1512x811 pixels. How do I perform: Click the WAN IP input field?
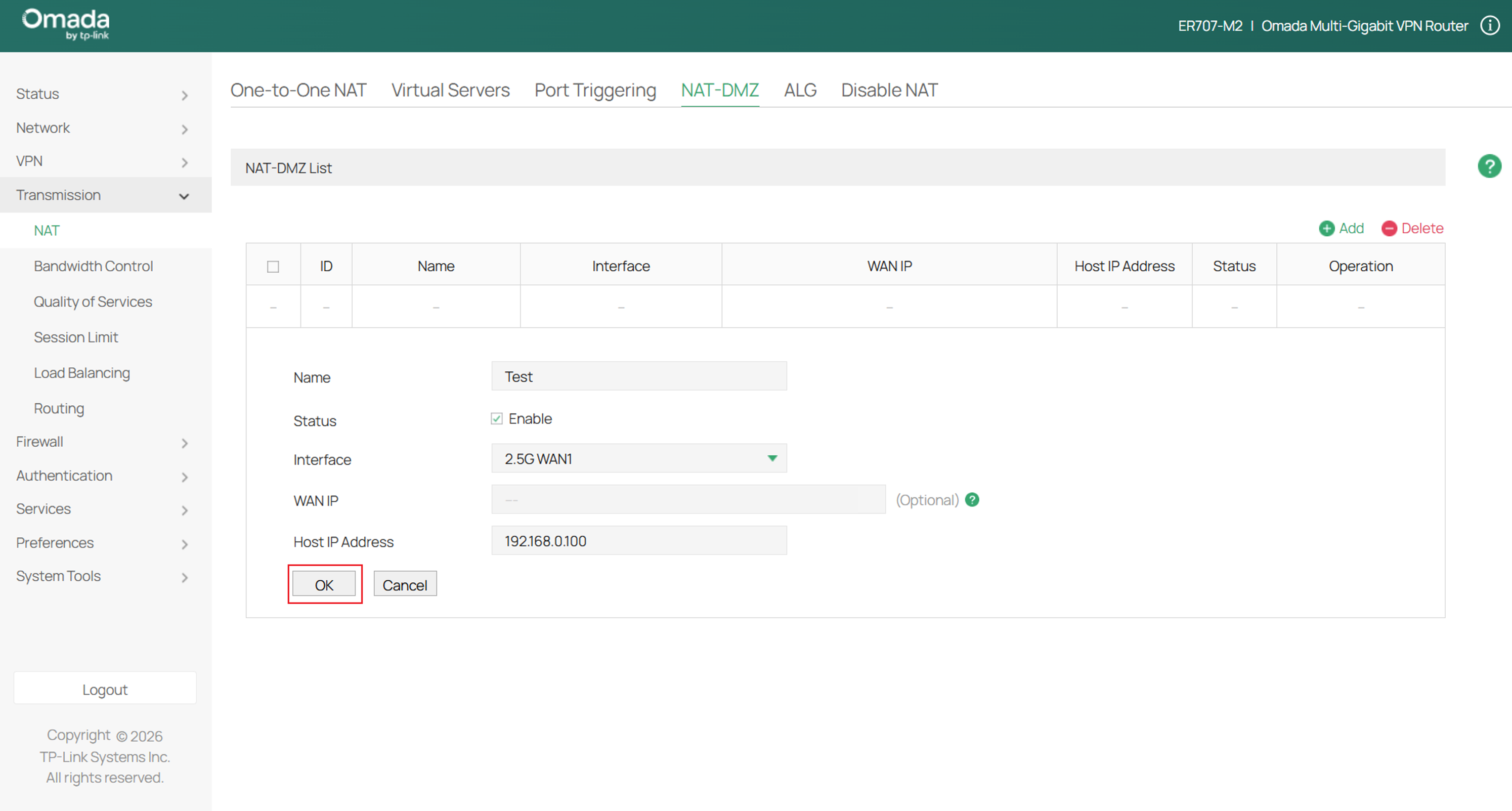click(688, 499)
